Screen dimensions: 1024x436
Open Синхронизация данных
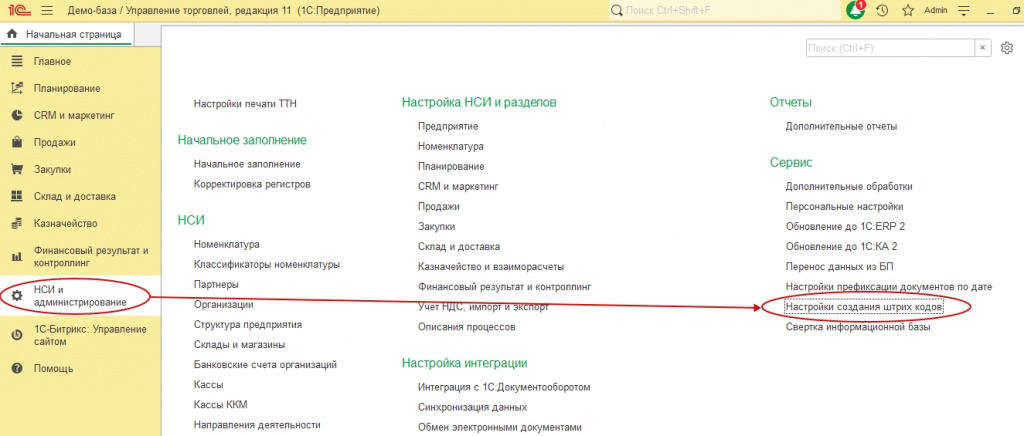(x=473, y=407)
